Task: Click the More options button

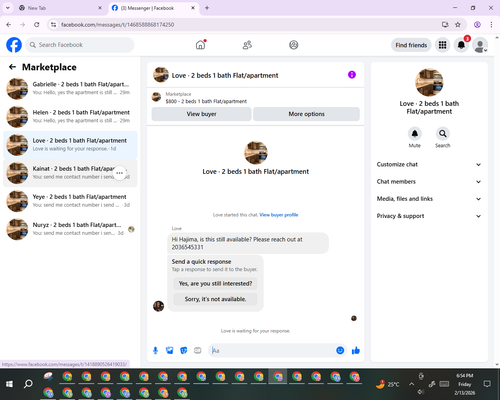Action: [x=306, y=114]
